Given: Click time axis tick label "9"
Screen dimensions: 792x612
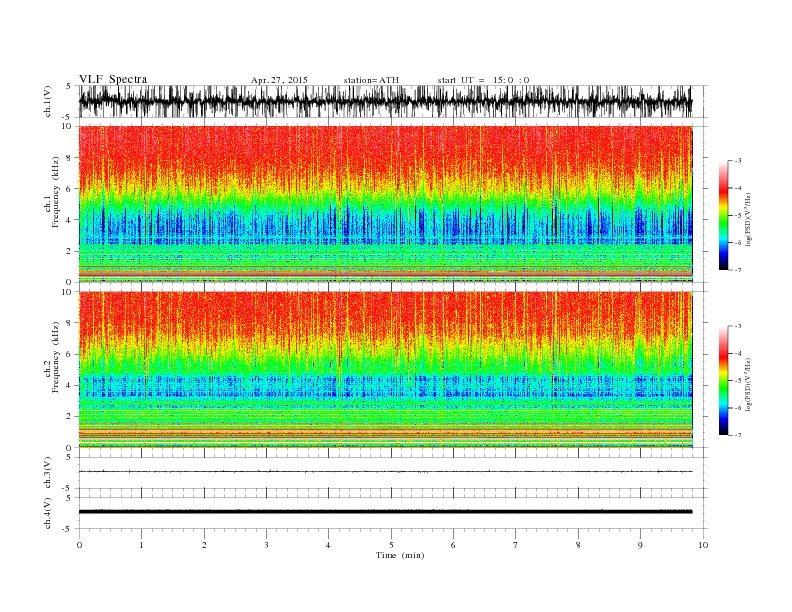Looking at the screenshot, I should (x=640, y=545).
